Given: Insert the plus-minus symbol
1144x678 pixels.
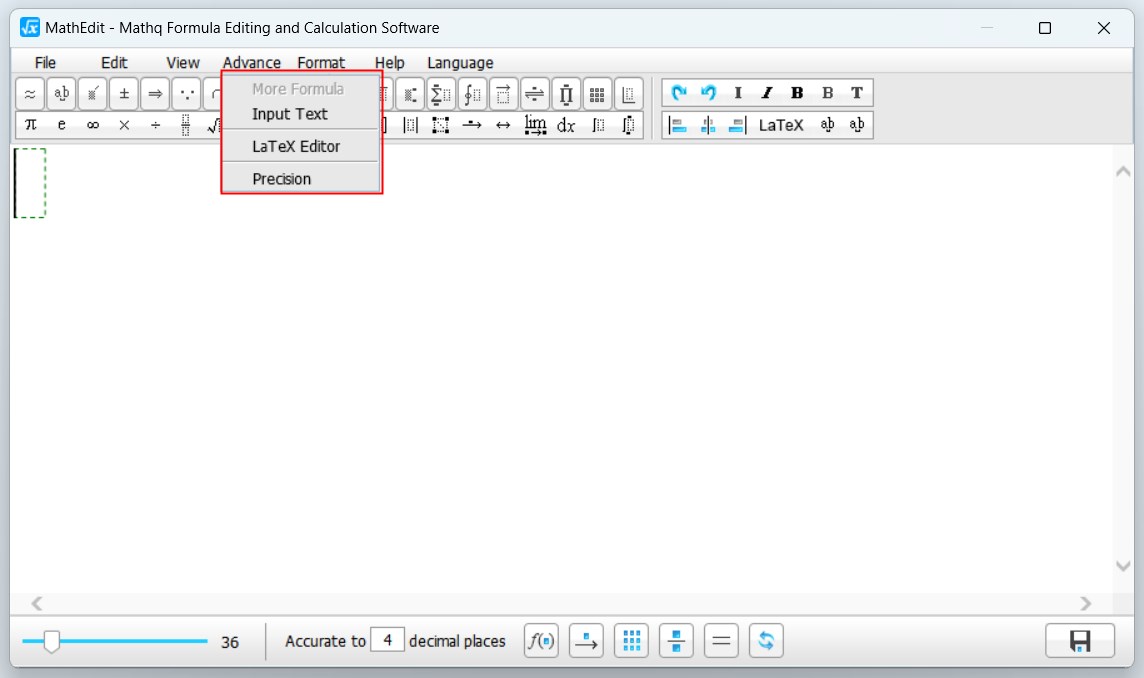Looking at the screenshot, I should point(124,93).
